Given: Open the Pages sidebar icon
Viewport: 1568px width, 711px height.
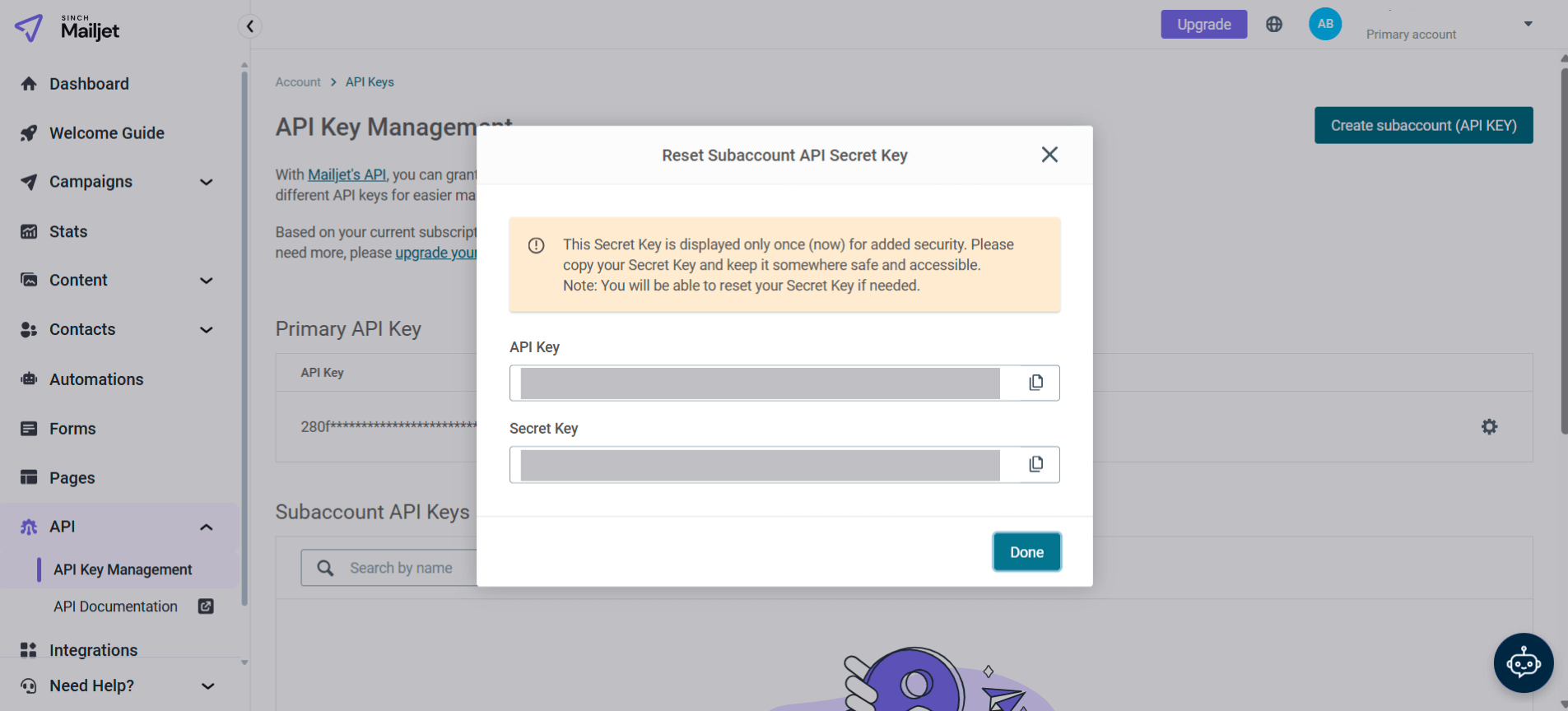Looking at the screenshot, I should point(30,477).
